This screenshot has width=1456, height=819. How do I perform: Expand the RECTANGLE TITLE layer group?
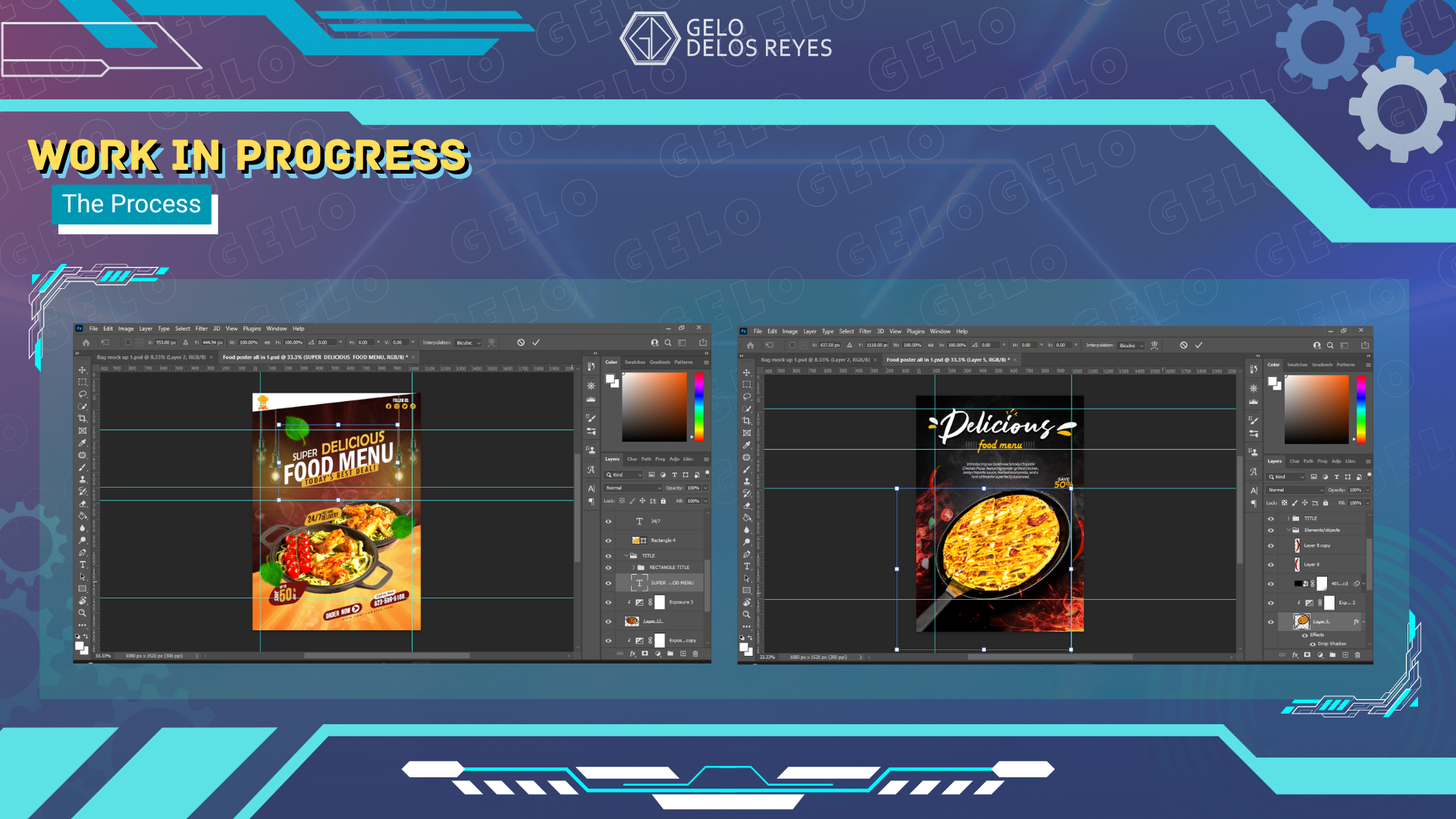(x=633, y=567)
